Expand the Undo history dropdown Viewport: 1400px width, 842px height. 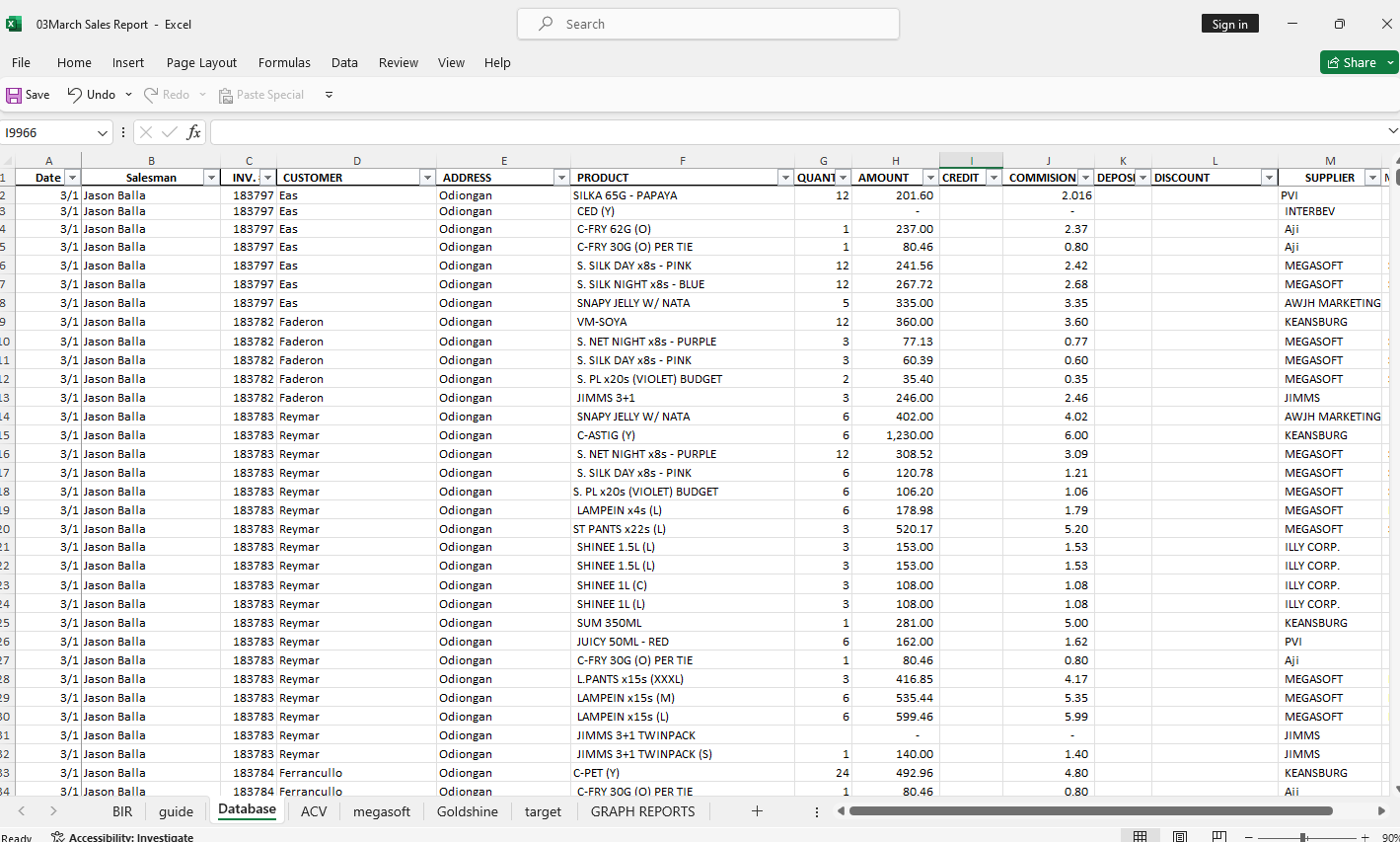(128, 95)
